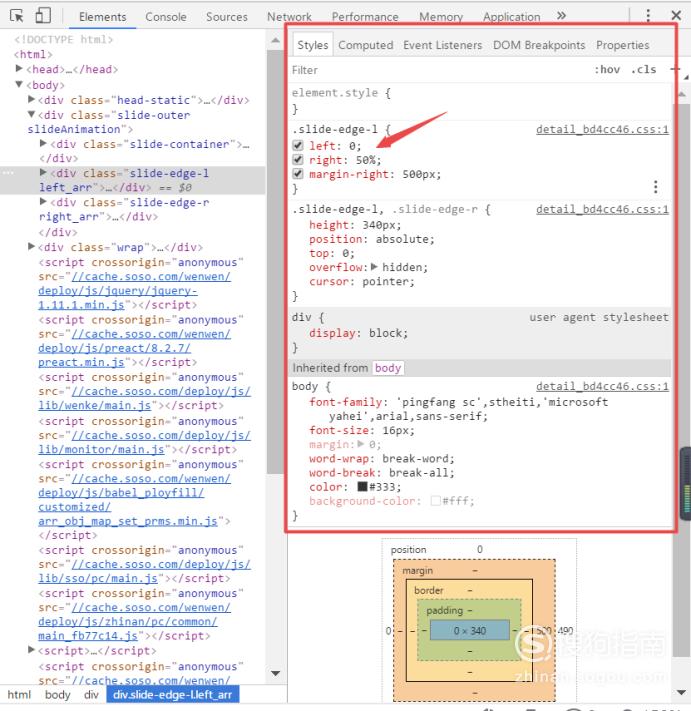The height and width of the screenshot is (711, 691).
Task: Open the jquery-1.11.1.min.js script link
Action: click(x=135, y=291)
